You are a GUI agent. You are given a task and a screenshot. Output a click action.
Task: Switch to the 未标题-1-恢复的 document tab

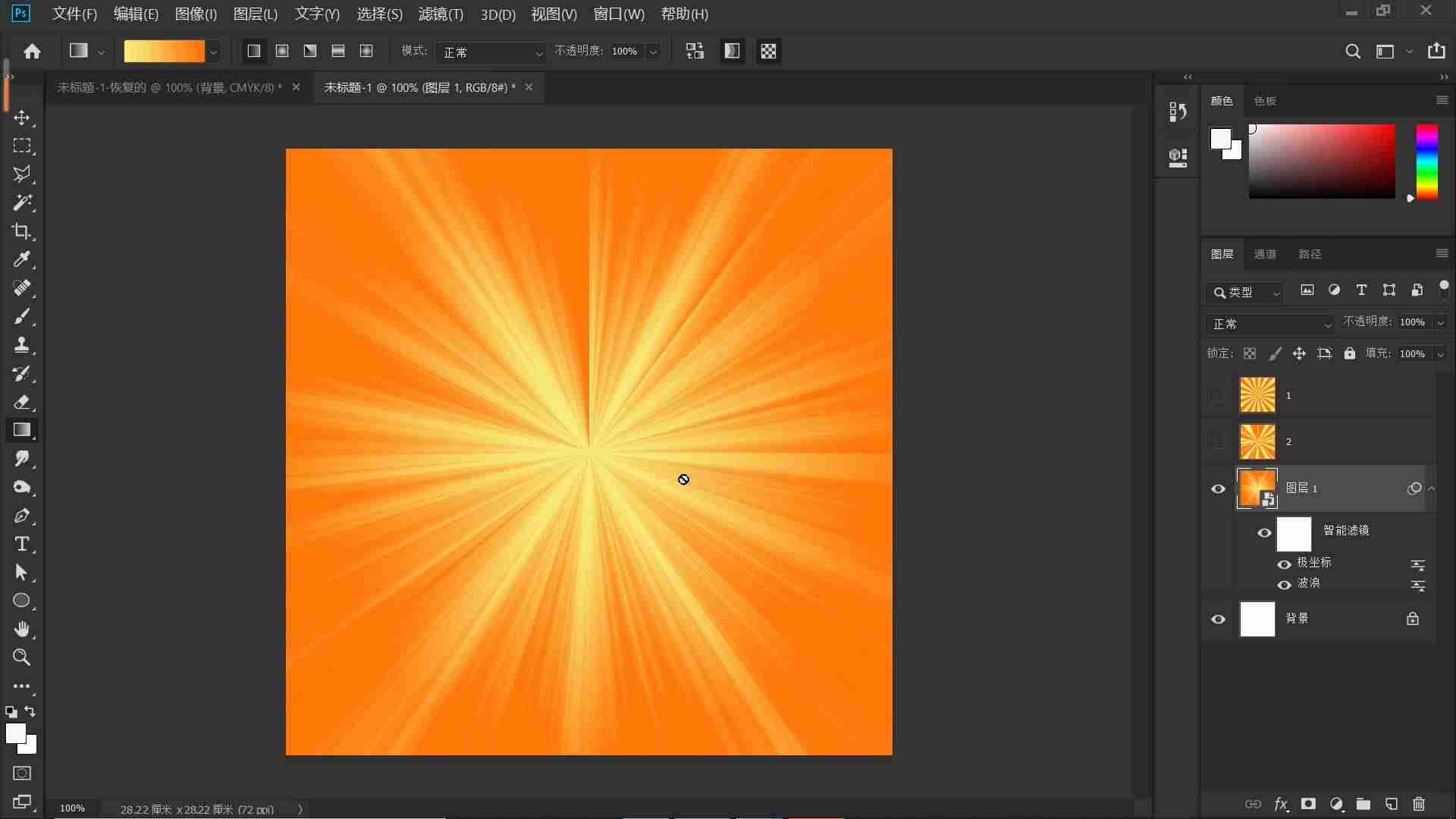(169, 87)
